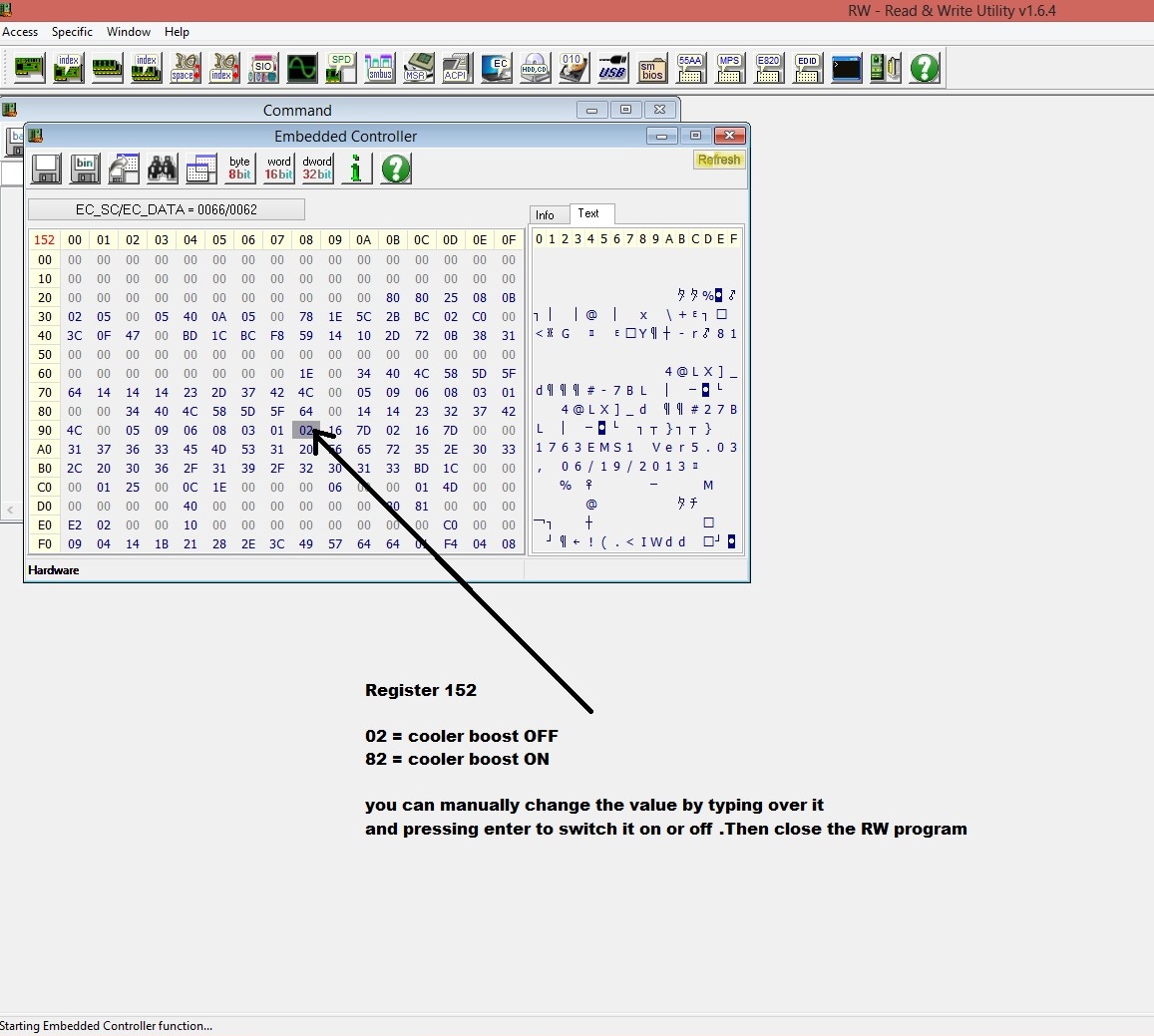Open the 010 disk sector tool
The width and height of the screenshot is (1154, 1036).
575,68
